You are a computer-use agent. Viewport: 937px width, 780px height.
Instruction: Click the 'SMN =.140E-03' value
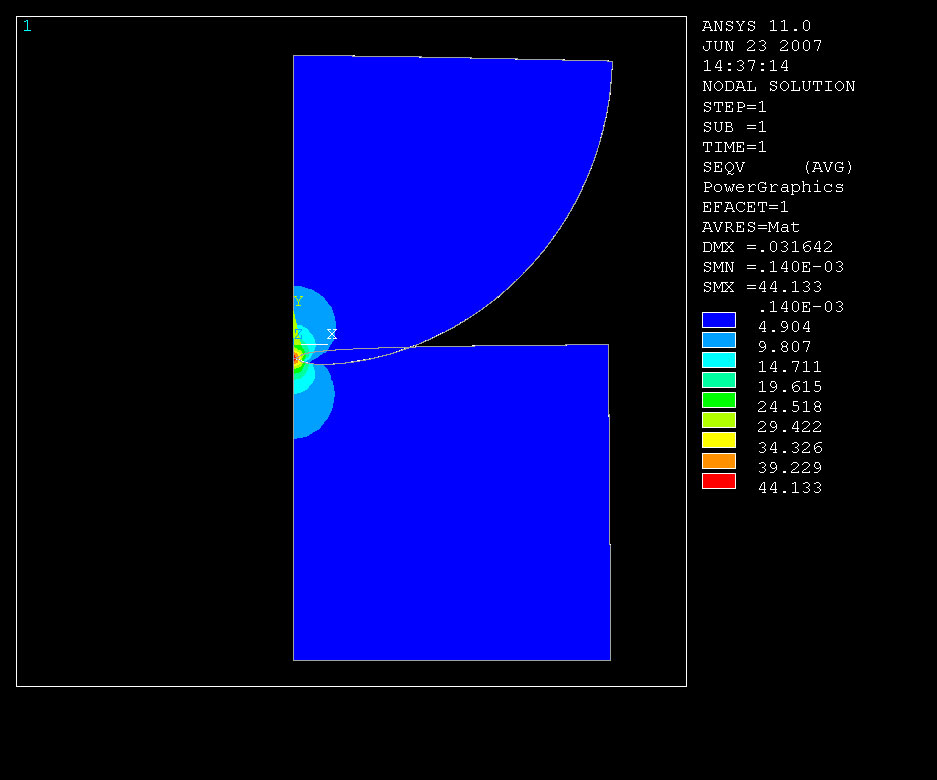(773, 267)
